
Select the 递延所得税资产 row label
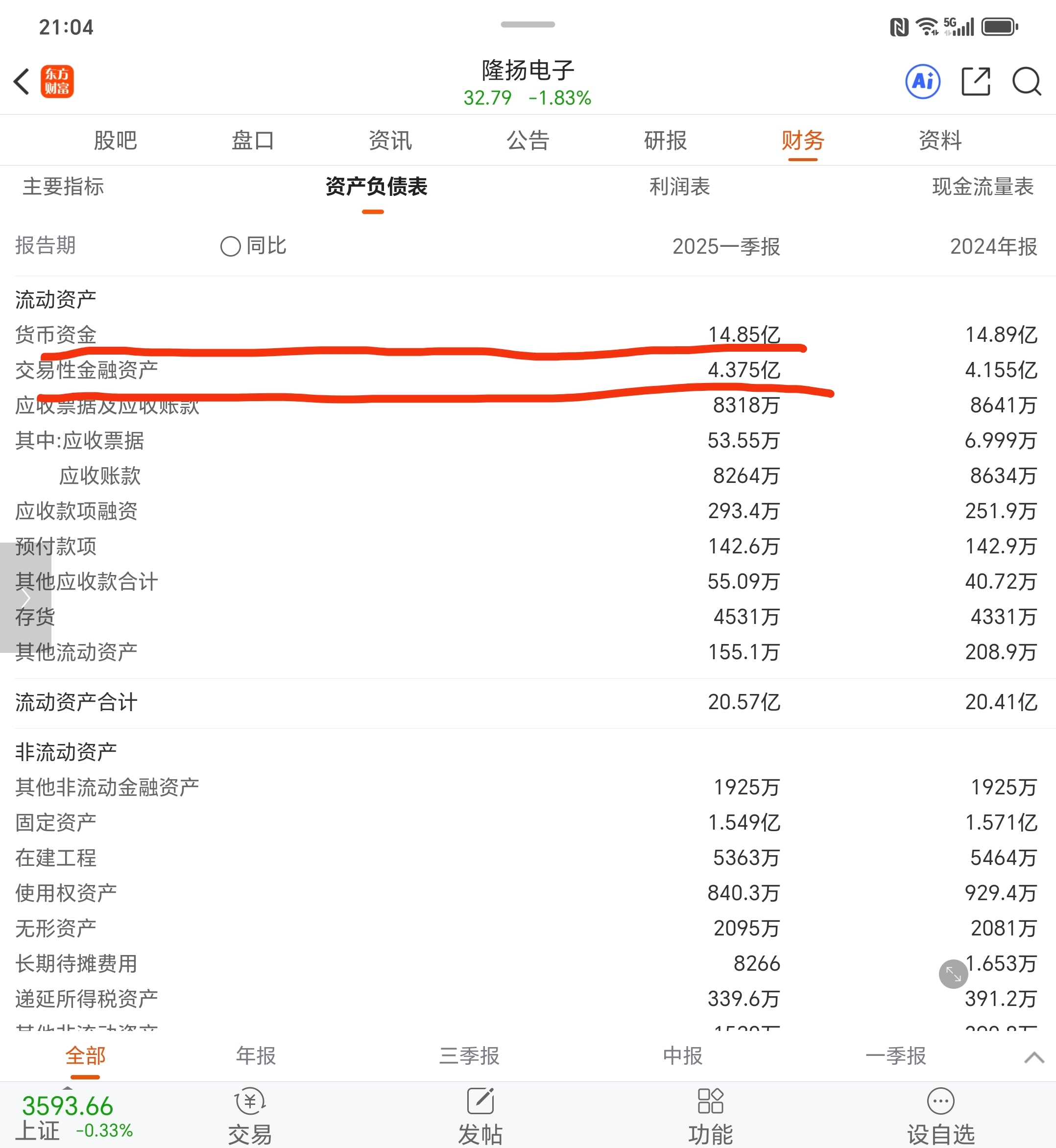(x=87, y=999)
